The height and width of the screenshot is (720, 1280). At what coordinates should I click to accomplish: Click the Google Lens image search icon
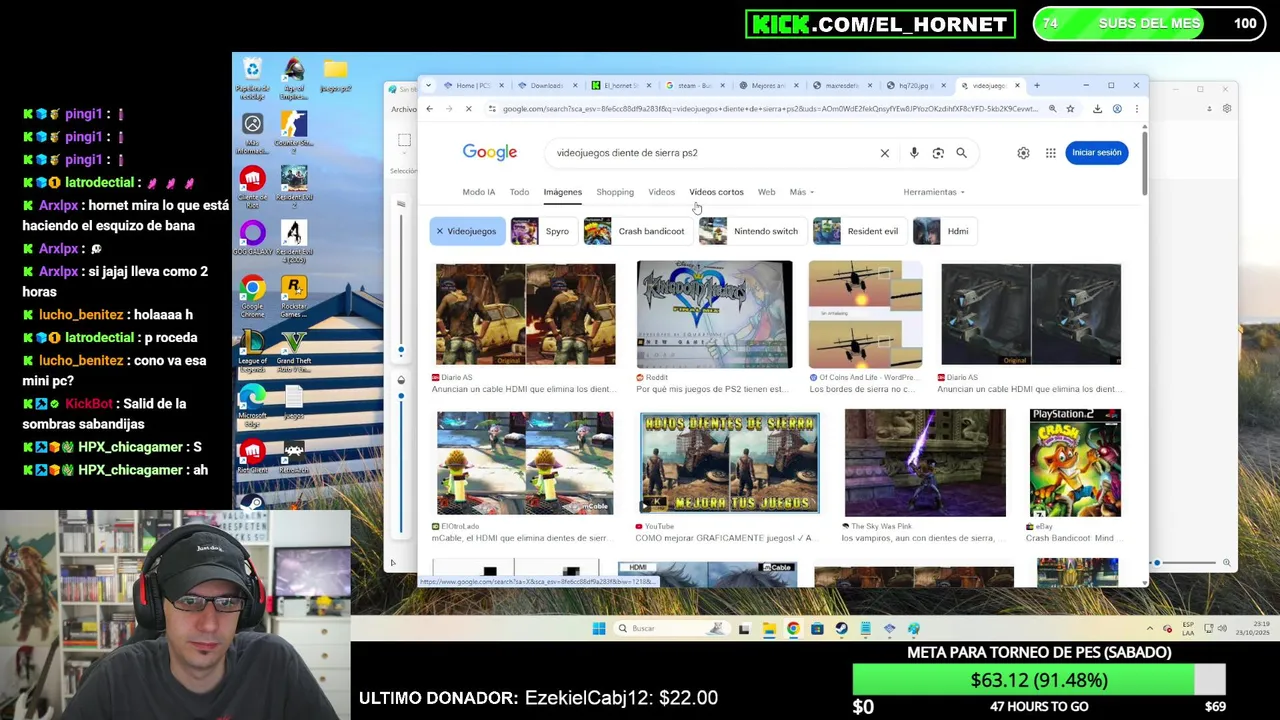938,153
